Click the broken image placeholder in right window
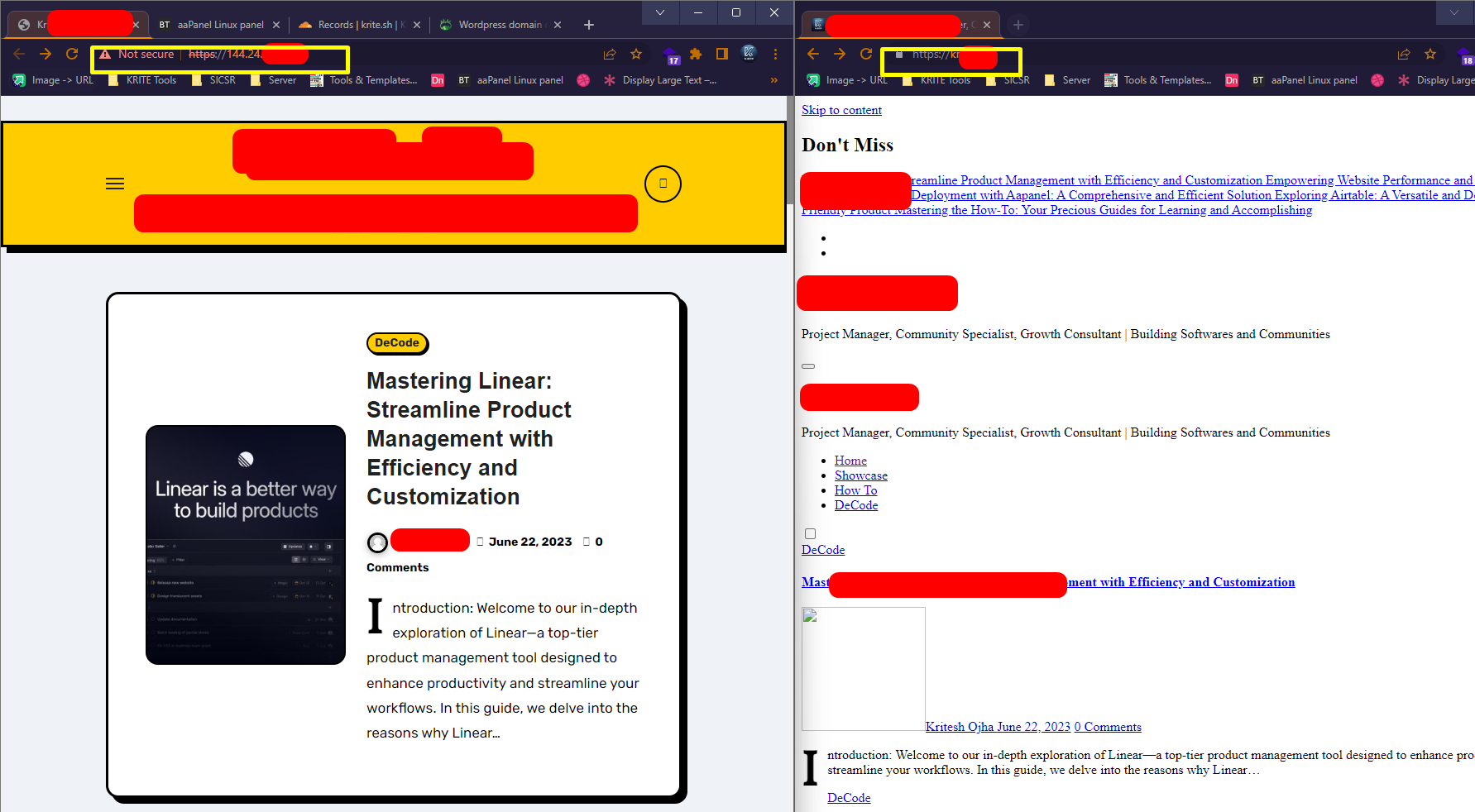 click(x=864, y=669)
